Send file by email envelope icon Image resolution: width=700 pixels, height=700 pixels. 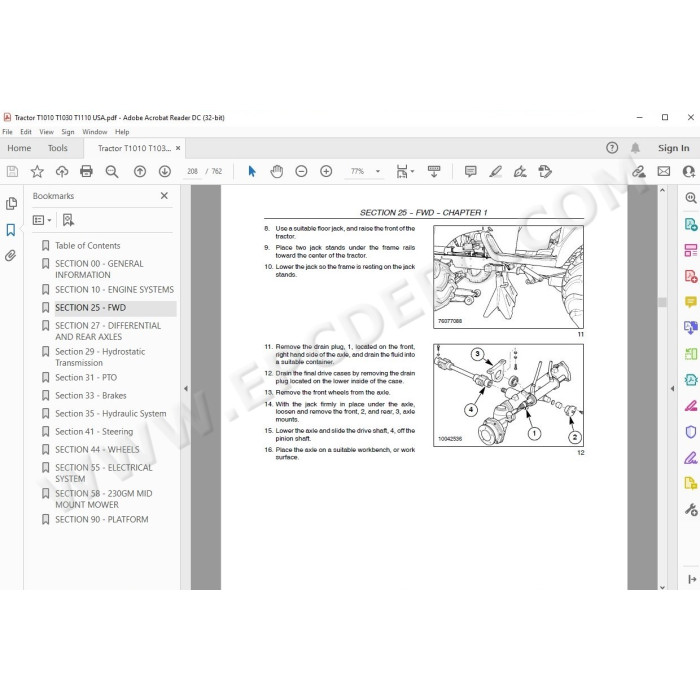[664, 171]
